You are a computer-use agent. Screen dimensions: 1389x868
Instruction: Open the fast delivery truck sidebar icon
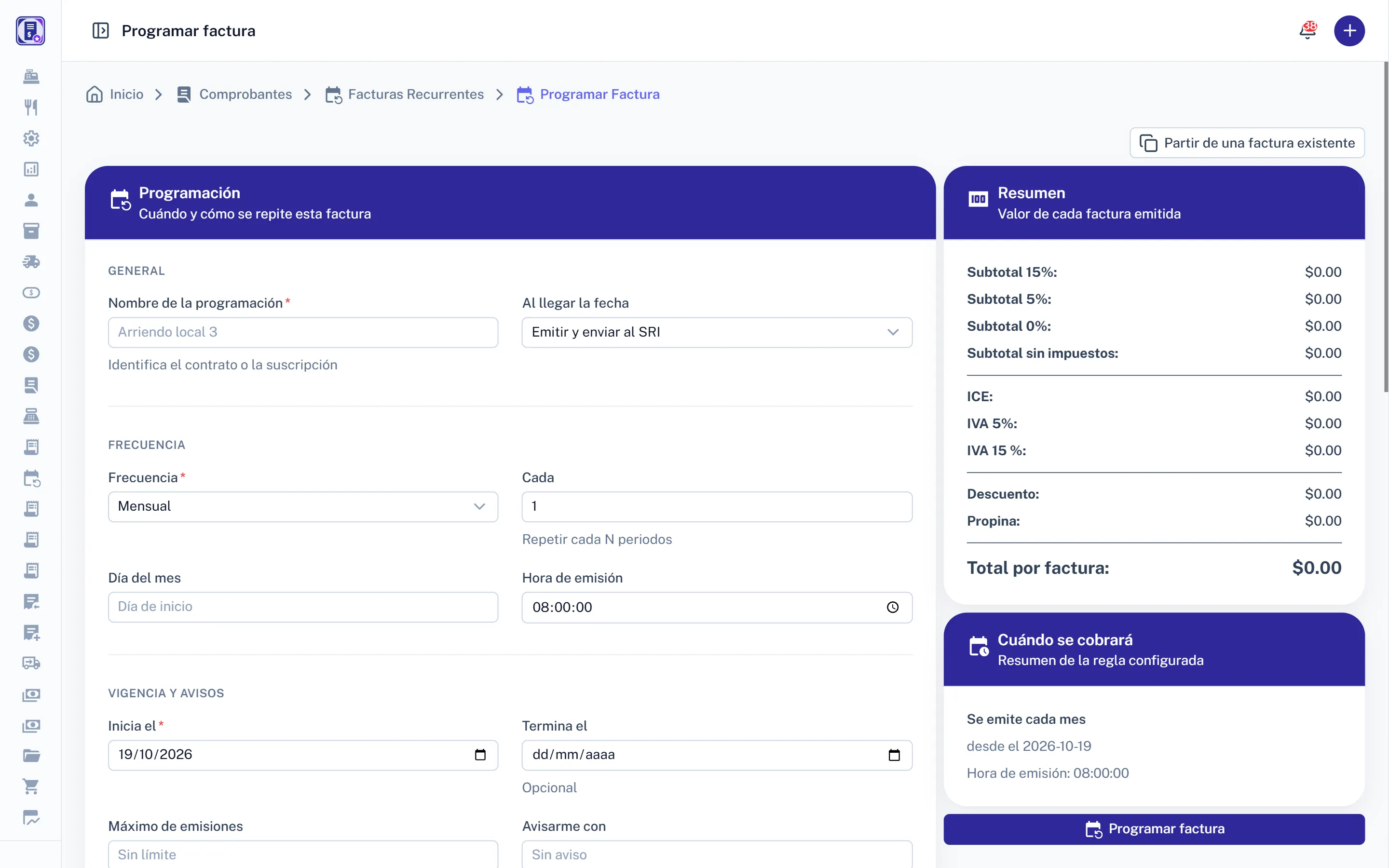tap(31, 262)
